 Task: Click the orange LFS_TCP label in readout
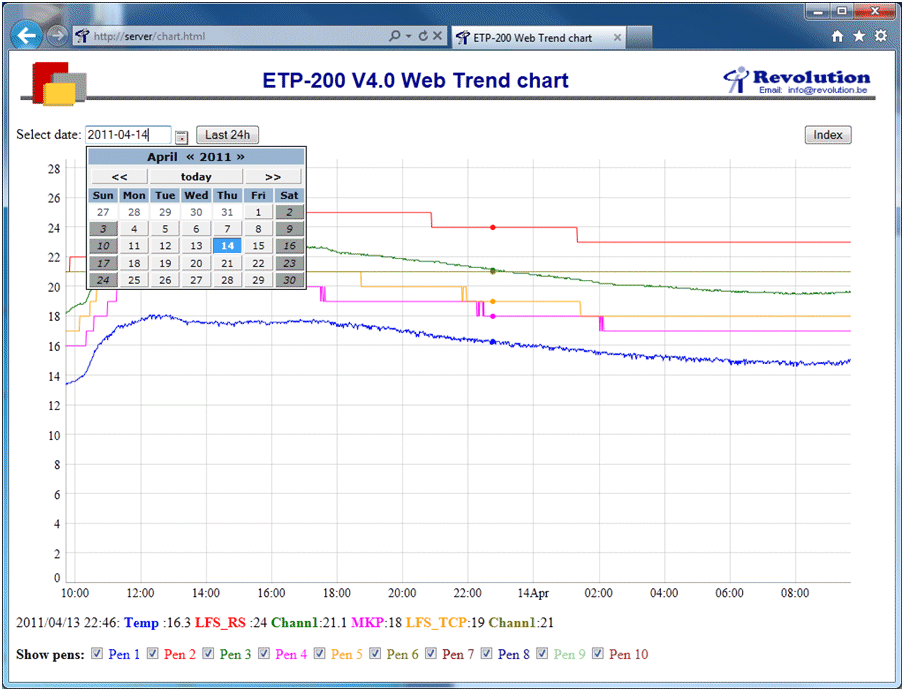[436, 622]
